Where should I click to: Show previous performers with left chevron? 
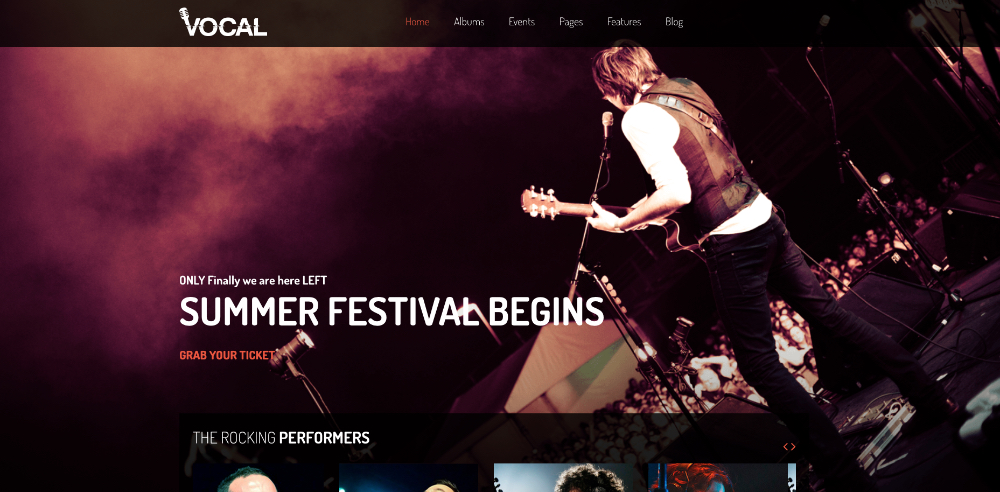(x=786, y=447)
